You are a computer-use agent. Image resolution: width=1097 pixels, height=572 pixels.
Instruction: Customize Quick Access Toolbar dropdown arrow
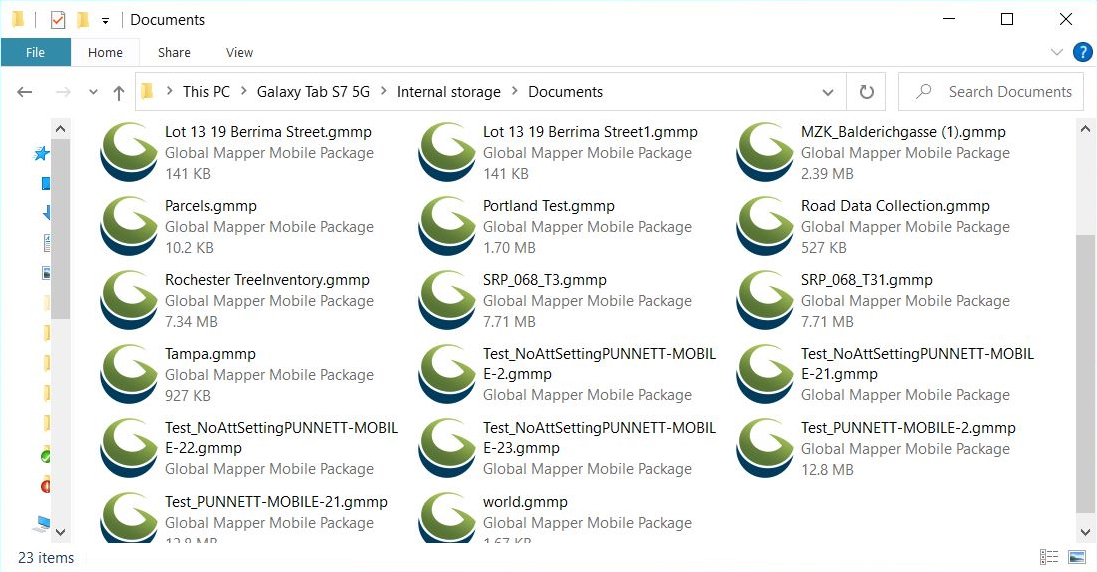pos(105,20)
